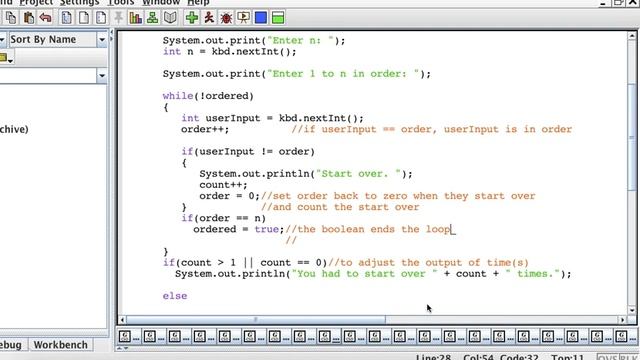Image resolution: width=640 pixels, height=360 pixels.
Task: Click the Paste clipboard icon
Action: [29, 18]
